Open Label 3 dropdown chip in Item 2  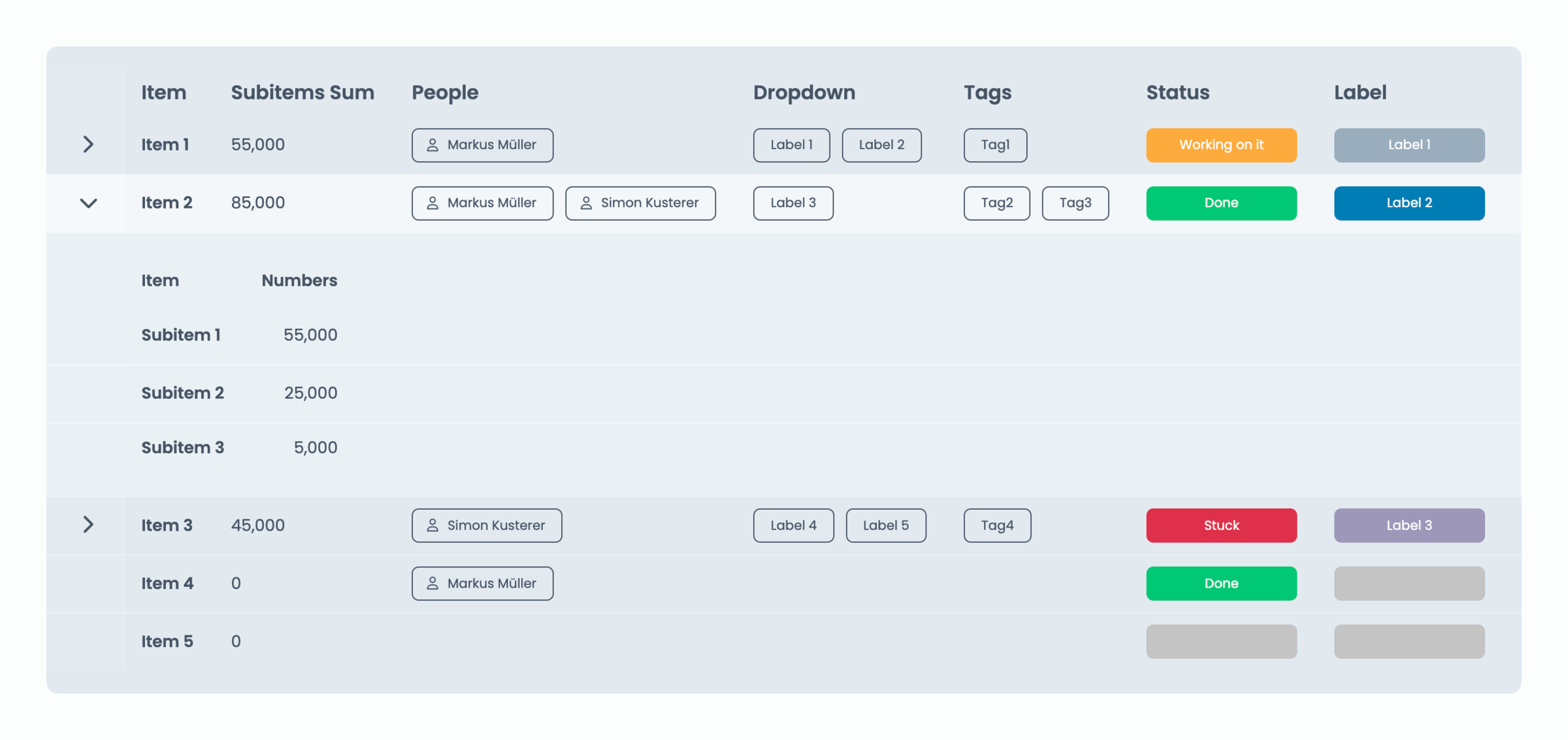[x=792, y=203]
